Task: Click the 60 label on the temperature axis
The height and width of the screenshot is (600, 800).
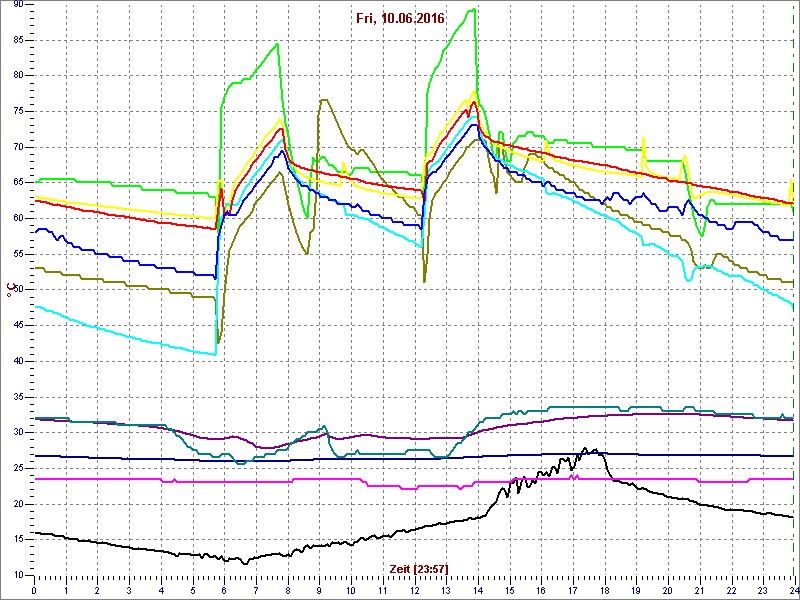Action: click(18, 218)
